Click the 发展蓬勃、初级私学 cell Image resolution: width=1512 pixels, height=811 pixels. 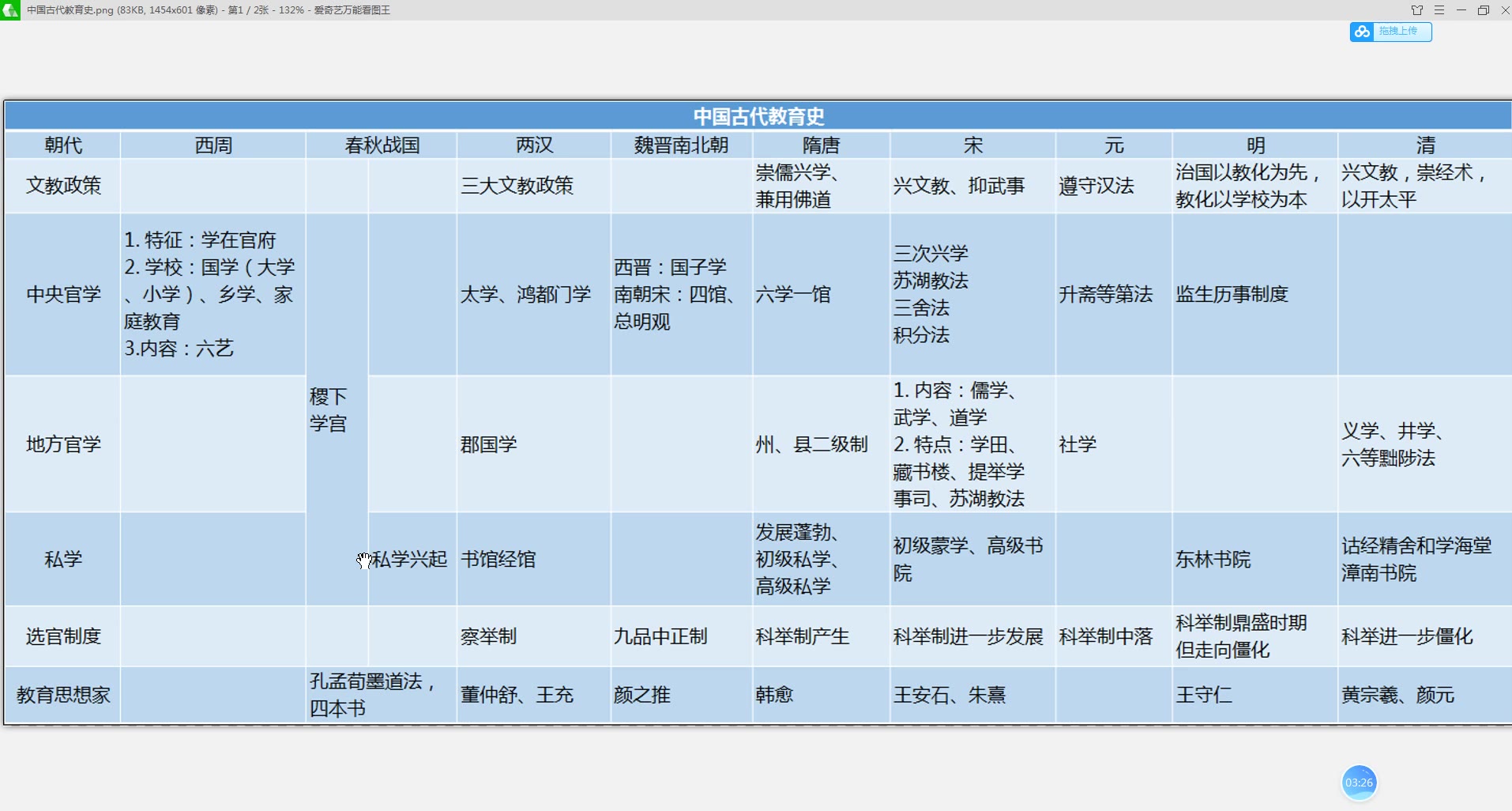point(821,559)
